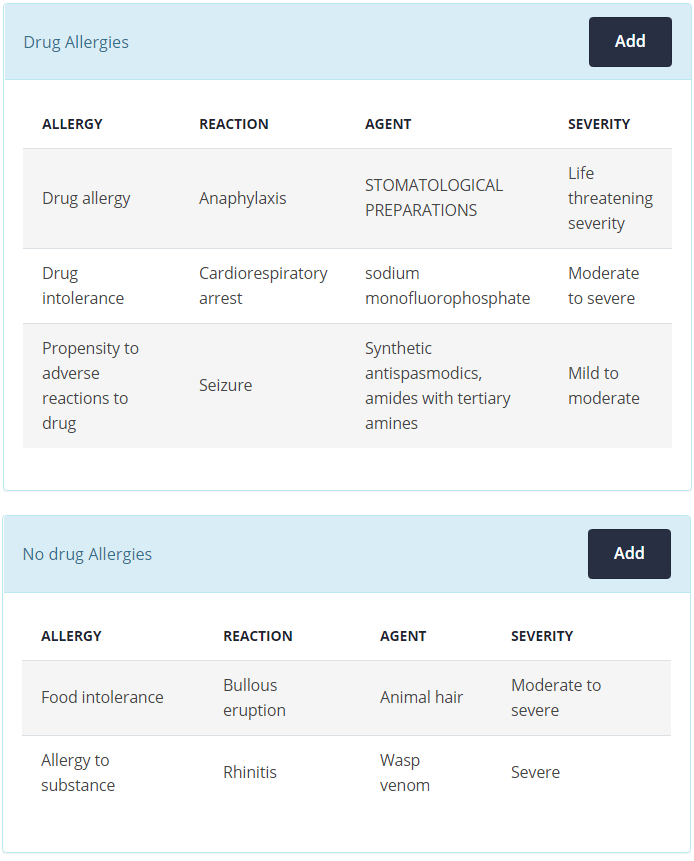The width and height of the screenshot is (694, 861).
Task: Select the Rhinitis reaction cell
Action: click(x=249, y=772)
